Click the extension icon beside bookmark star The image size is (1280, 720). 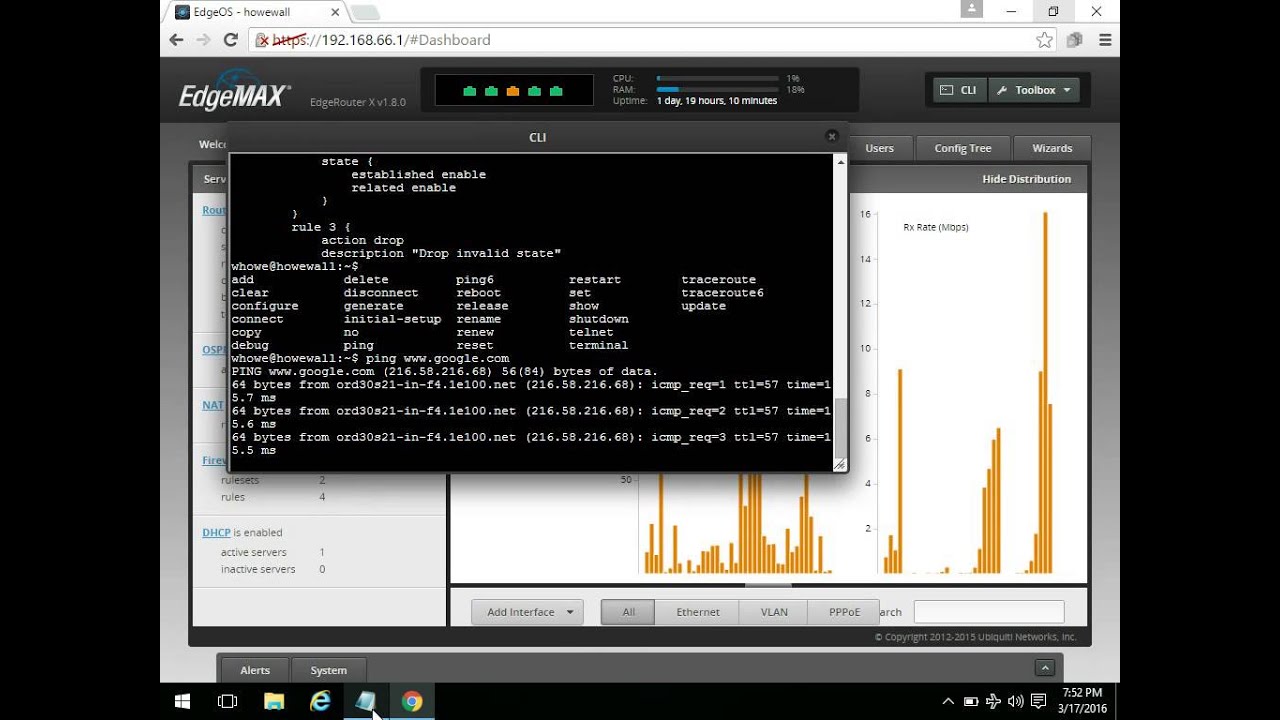pyautogui.click(x=1075, y=40)
